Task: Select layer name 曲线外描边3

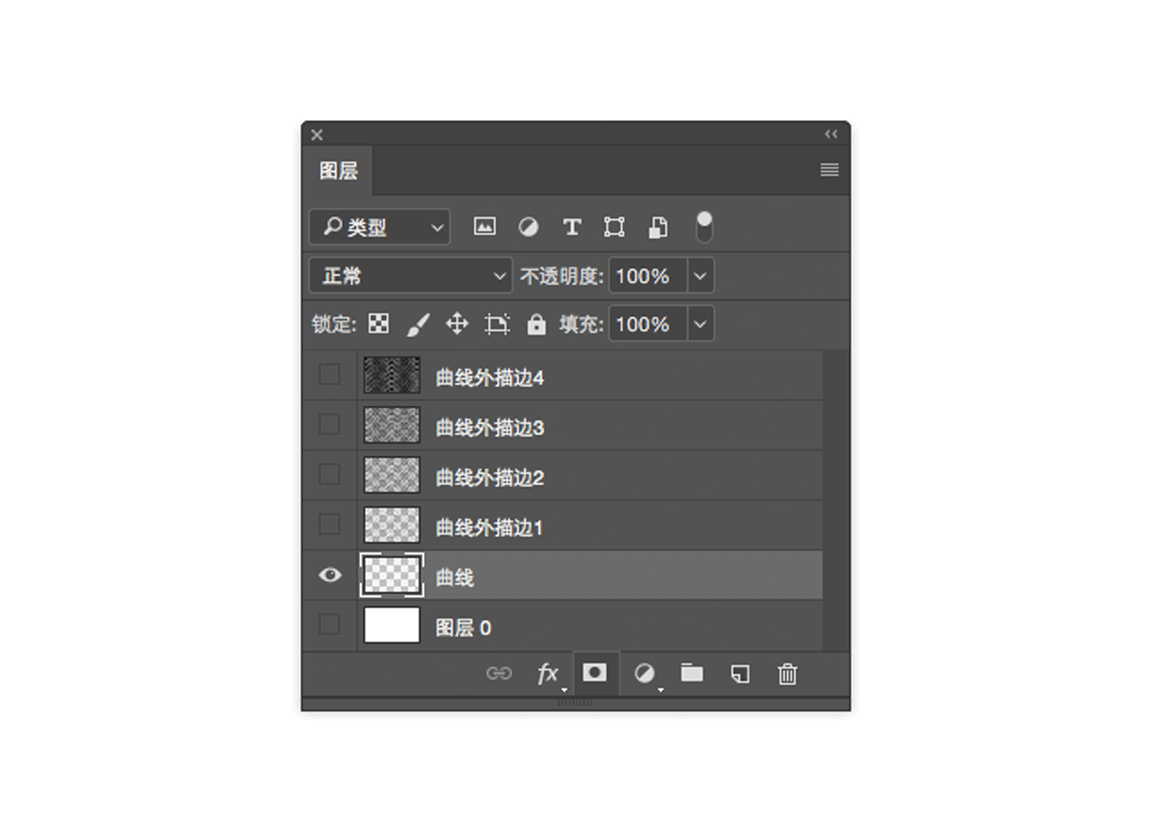Action: point(489,427)
